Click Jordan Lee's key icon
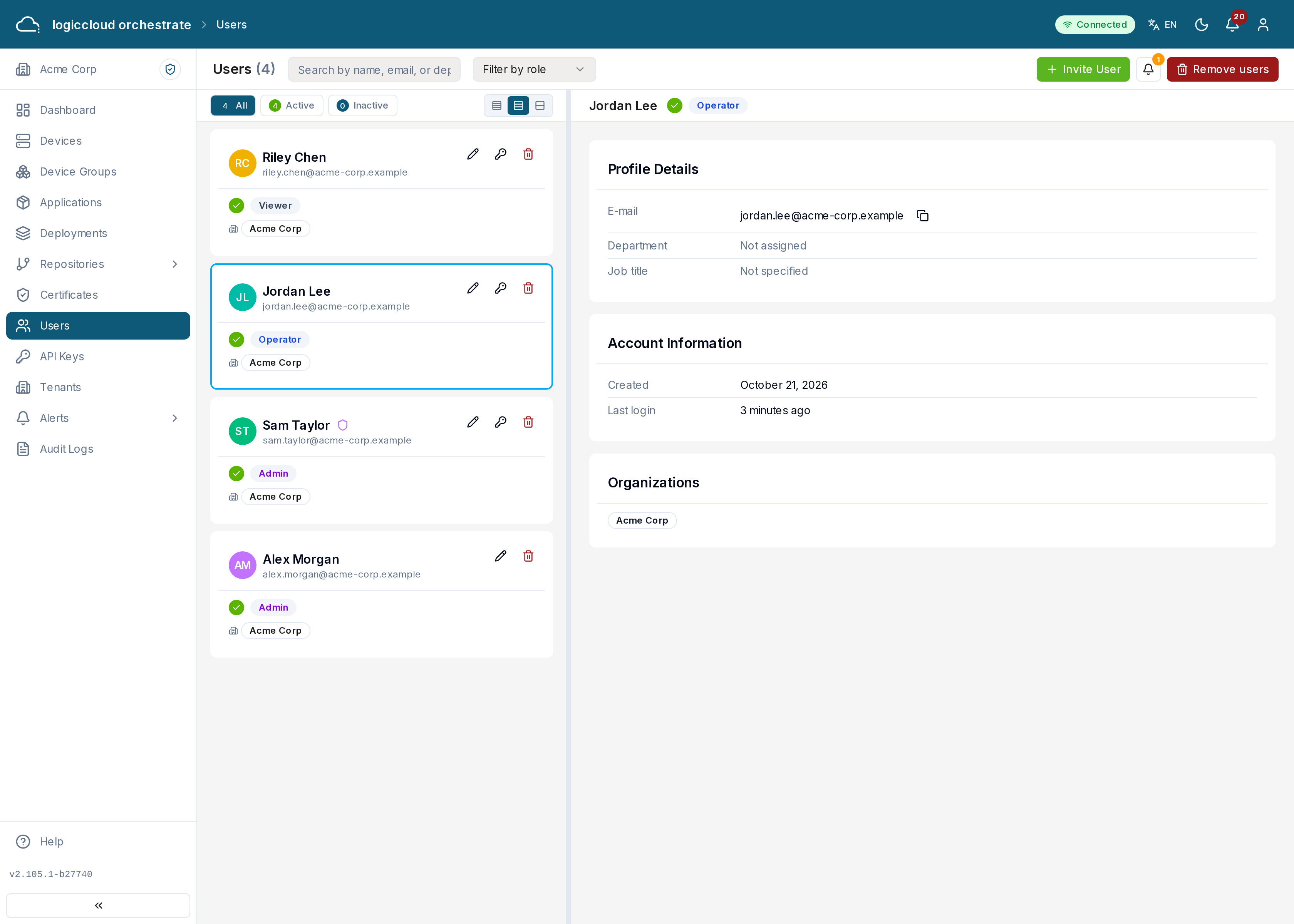Screen dimensions: 1294x924 coord(500,288)
